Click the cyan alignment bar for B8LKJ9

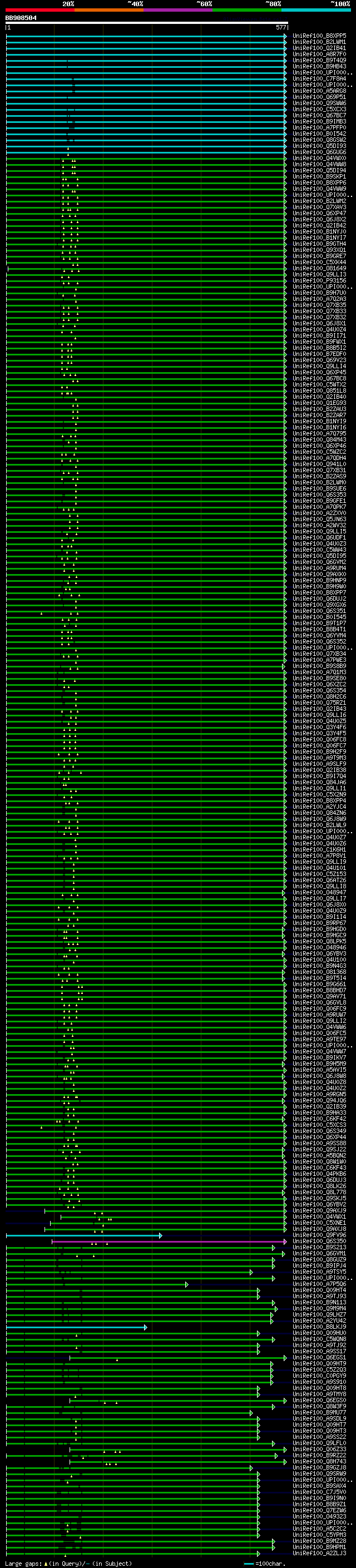77,1327
